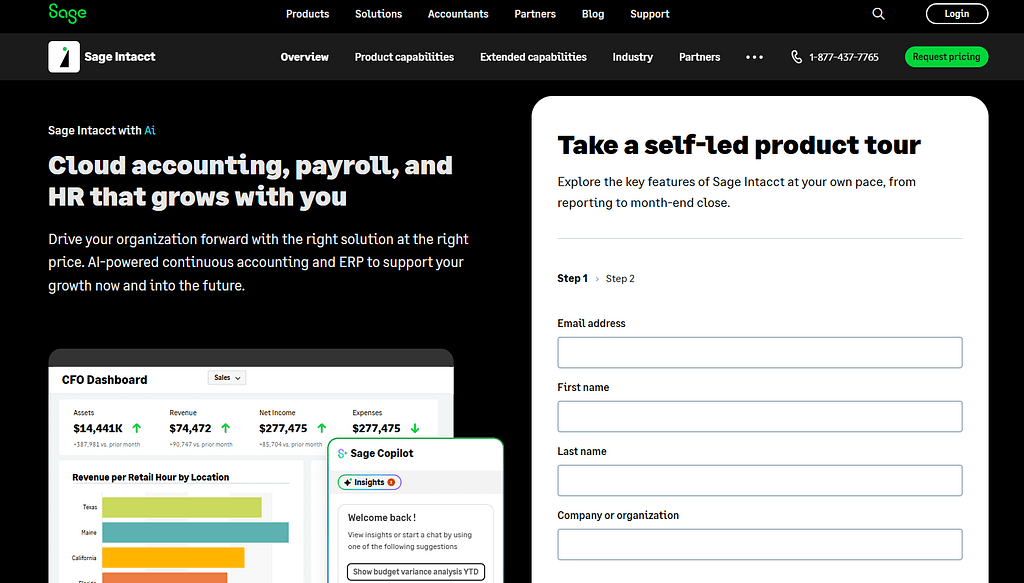Viewport: 1024px width, 583px height.
Task: Open the Industry section in the subnav
Action: tap(632, 57)
